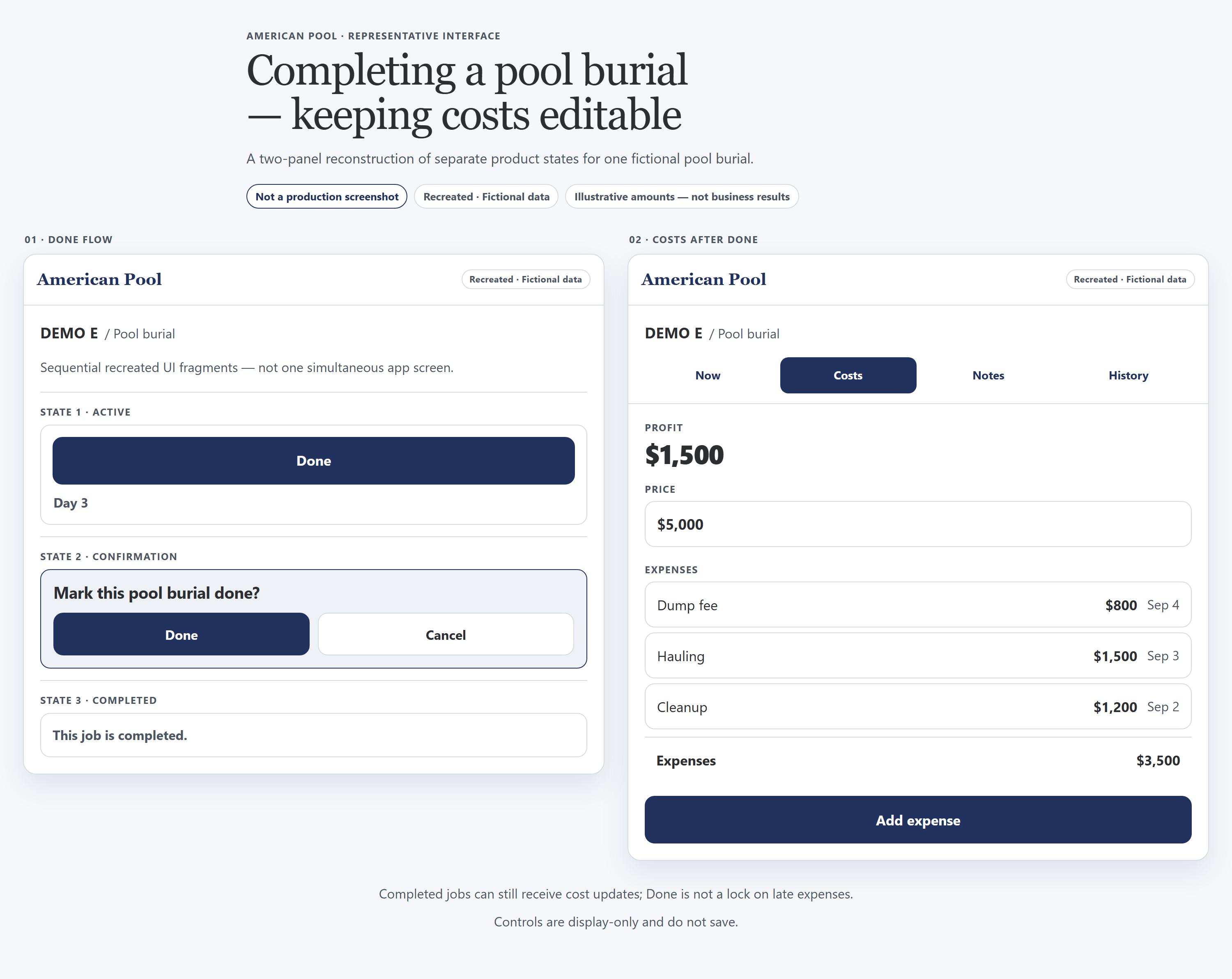The width and height of the screenshot is (1232, 979).
Task: Click the 'Completing a pool burial' headline
Action: coord(467,71)
